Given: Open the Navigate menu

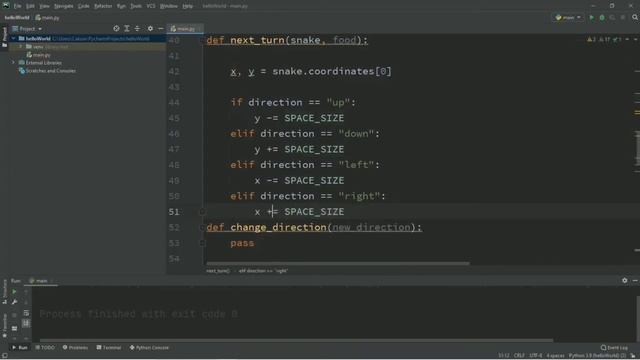Looking at the screenshot, I should pos(64,6).
